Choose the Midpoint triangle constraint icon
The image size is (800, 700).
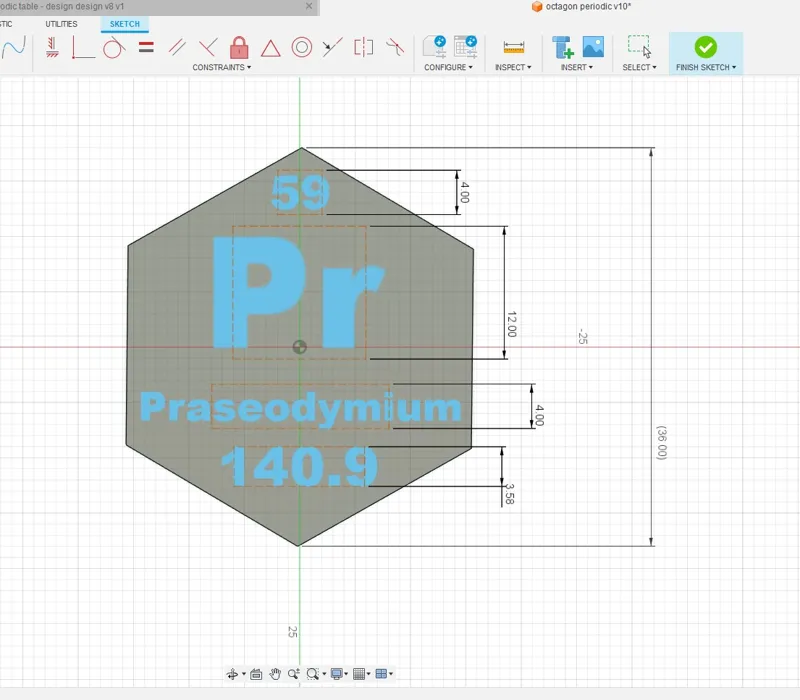tap(270, 48)
